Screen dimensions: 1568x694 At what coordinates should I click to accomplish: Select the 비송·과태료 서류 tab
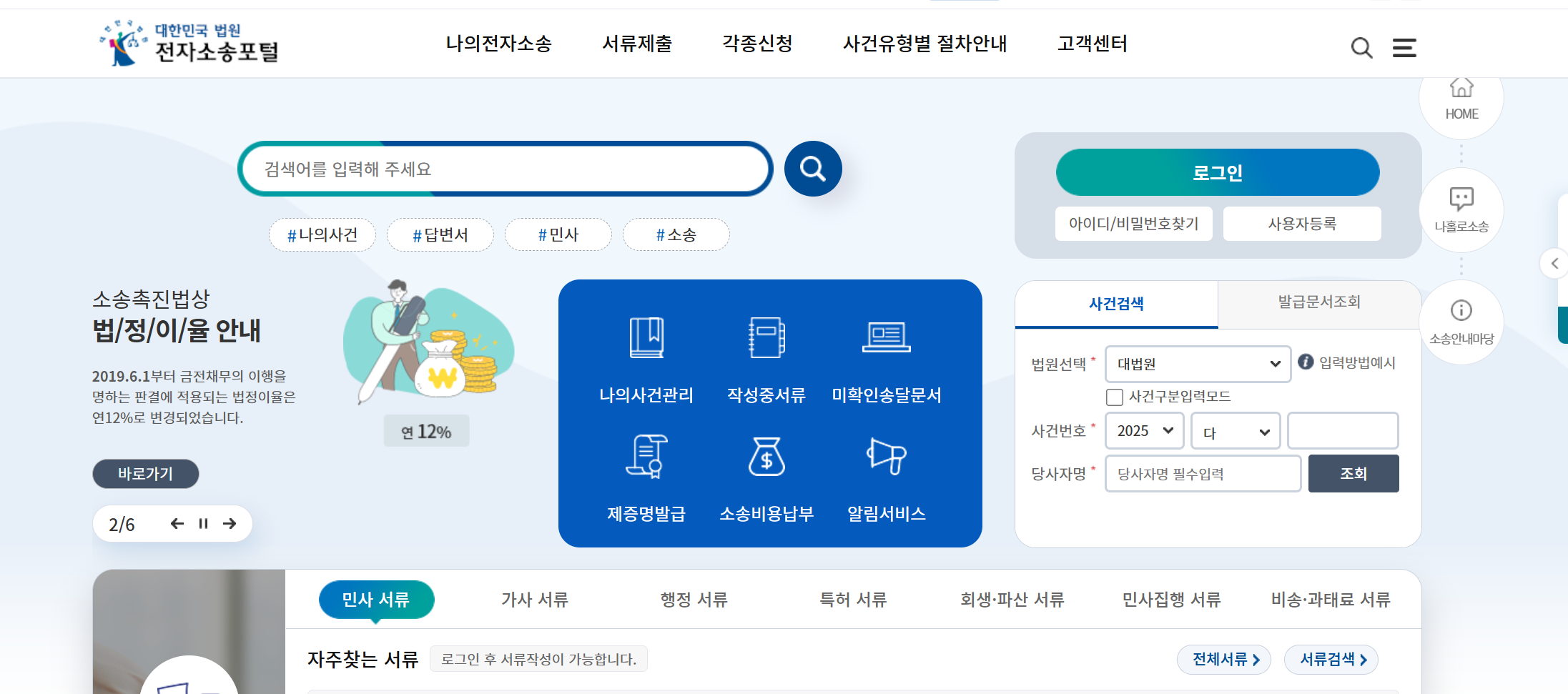[x=1331, y=599]
